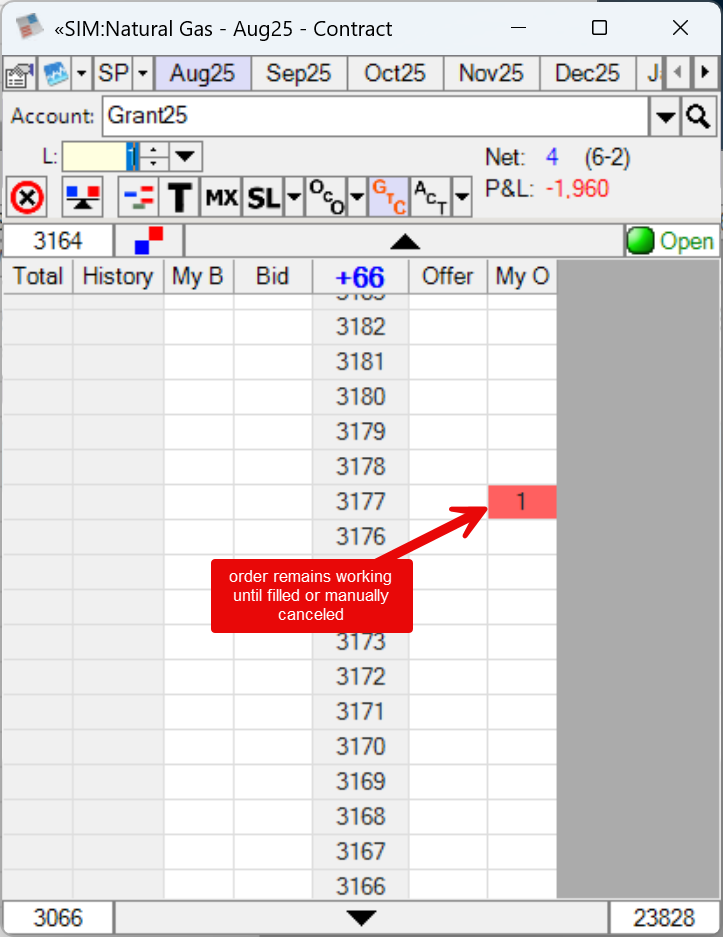
Task: Click the red-blue squares center icon
Action: tap(149, 241)
